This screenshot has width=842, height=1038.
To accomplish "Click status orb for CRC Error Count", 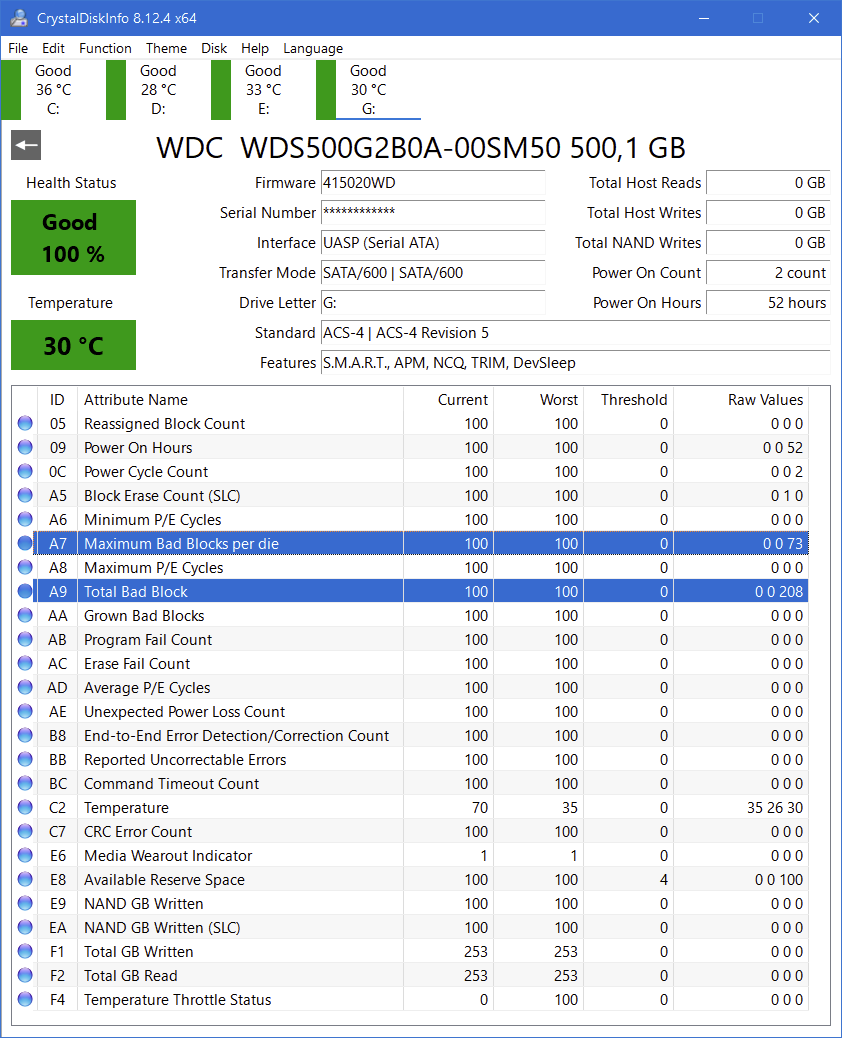I will 25,832.
